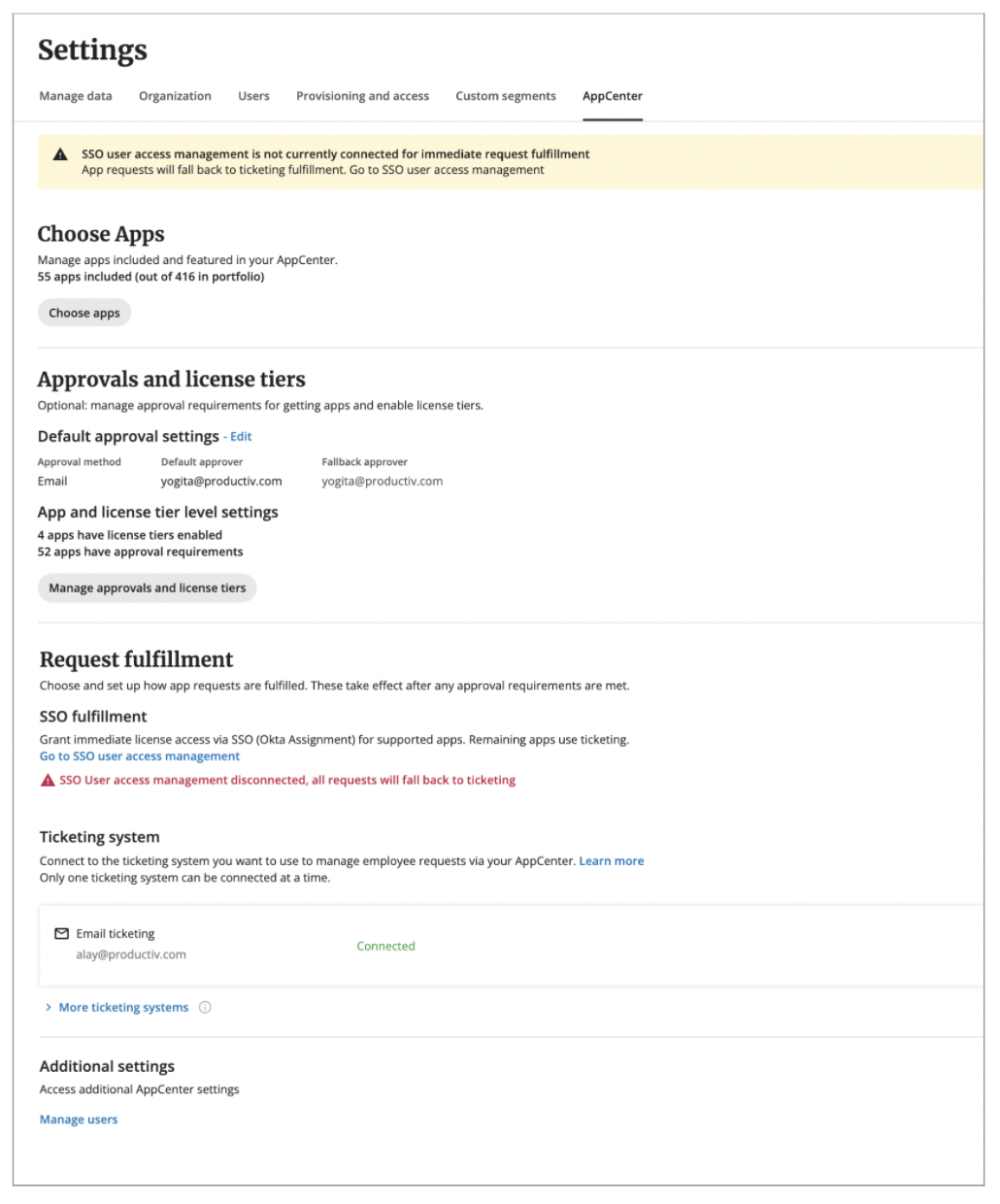Switch to the Custom segments tab
The image size is (1000, 1204).
click(505, 96)
